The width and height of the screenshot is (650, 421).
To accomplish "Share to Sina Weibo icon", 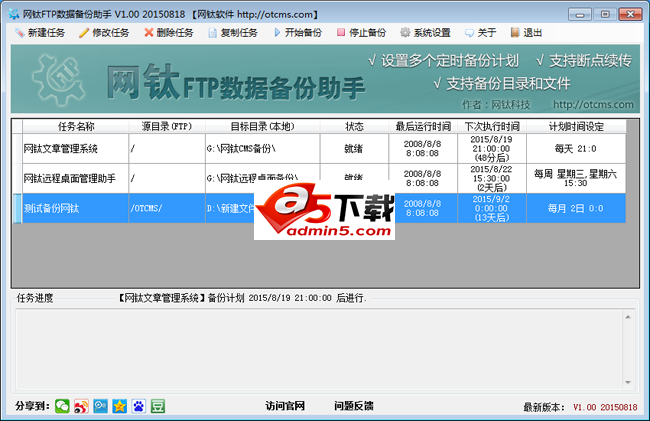I will 81,406.
